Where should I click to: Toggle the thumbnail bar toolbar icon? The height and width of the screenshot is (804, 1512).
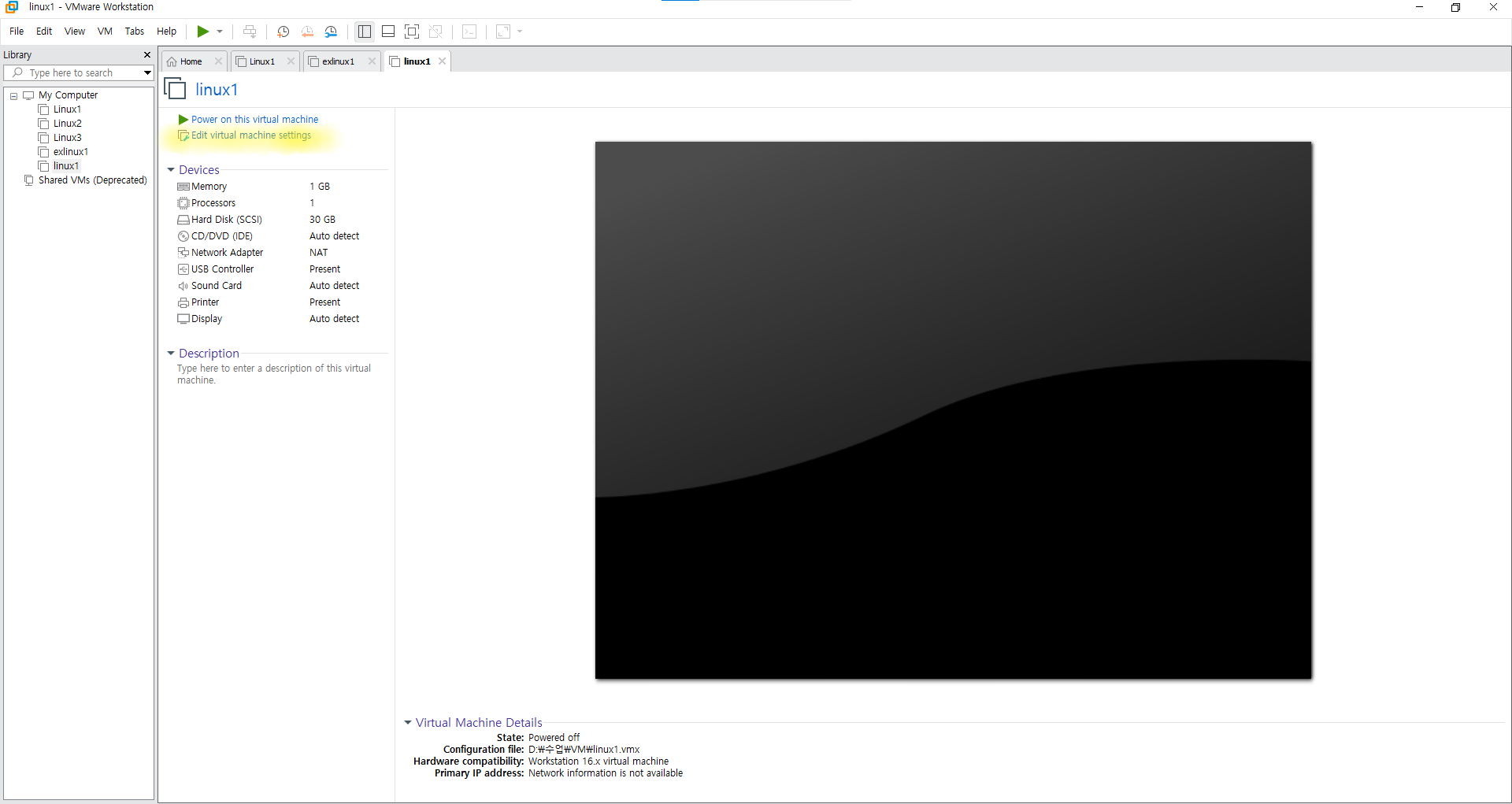pyautogui.click(x=388, y=31)
